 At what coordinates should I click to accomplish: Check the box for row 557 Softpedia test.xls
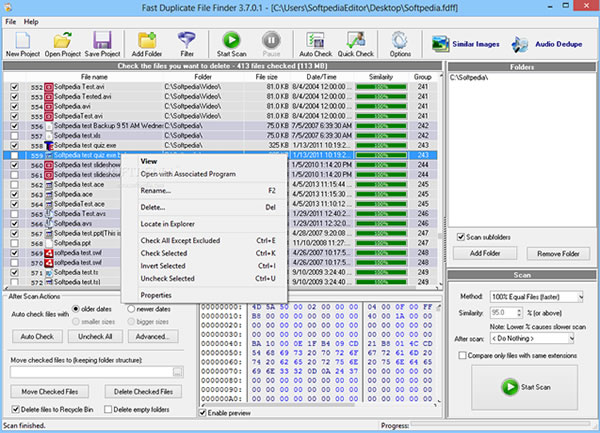tap(14, 136)
